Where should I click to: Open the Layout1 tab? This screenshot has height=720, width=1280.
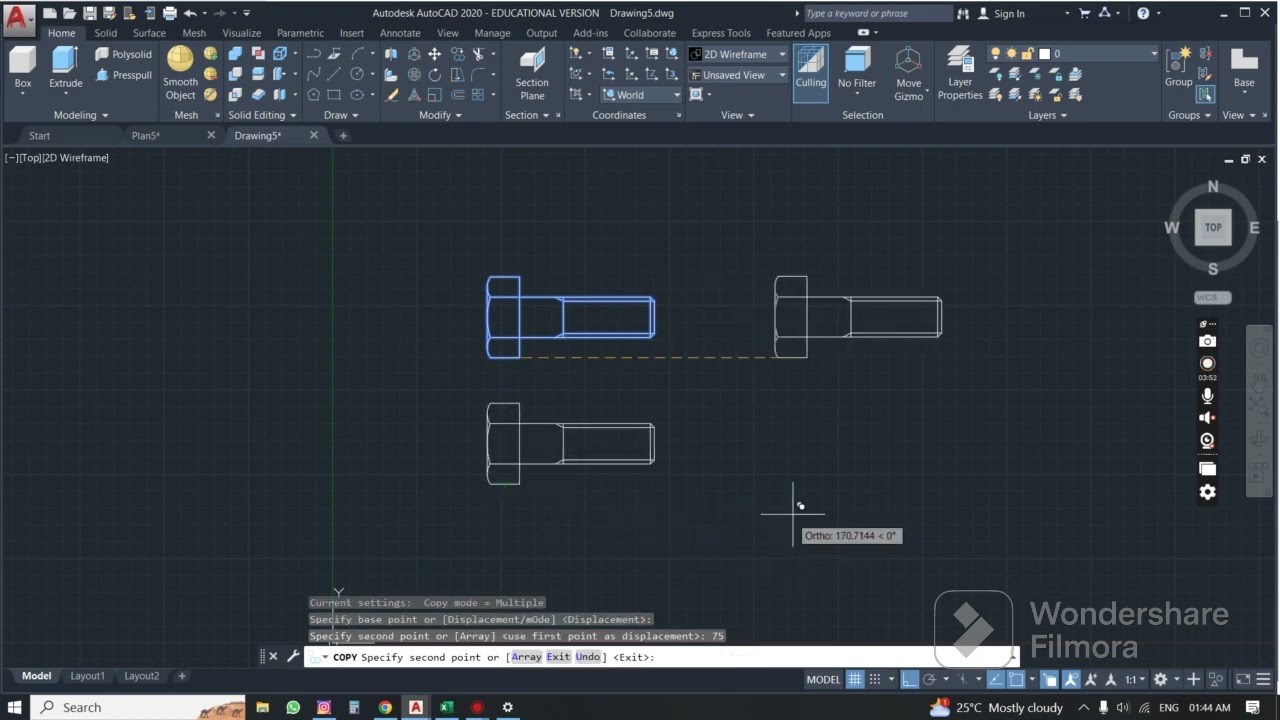point(87,676)
